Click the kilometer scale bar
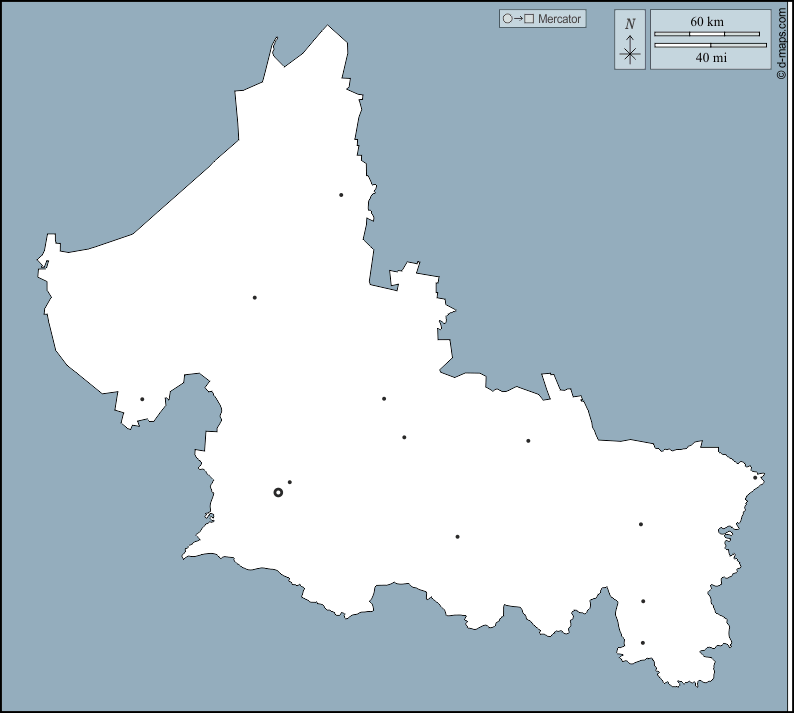Screen dimensions: 794x713 706,34
